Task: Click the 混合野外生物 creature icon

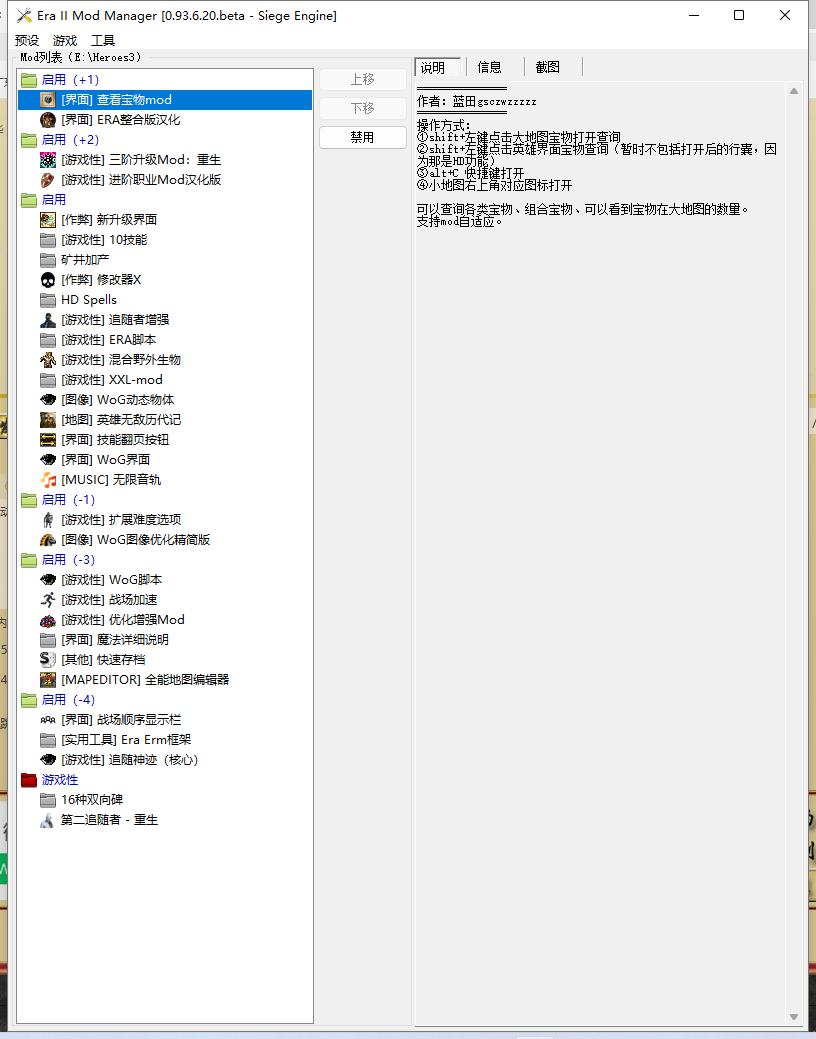Action: [x=48, y=360]
